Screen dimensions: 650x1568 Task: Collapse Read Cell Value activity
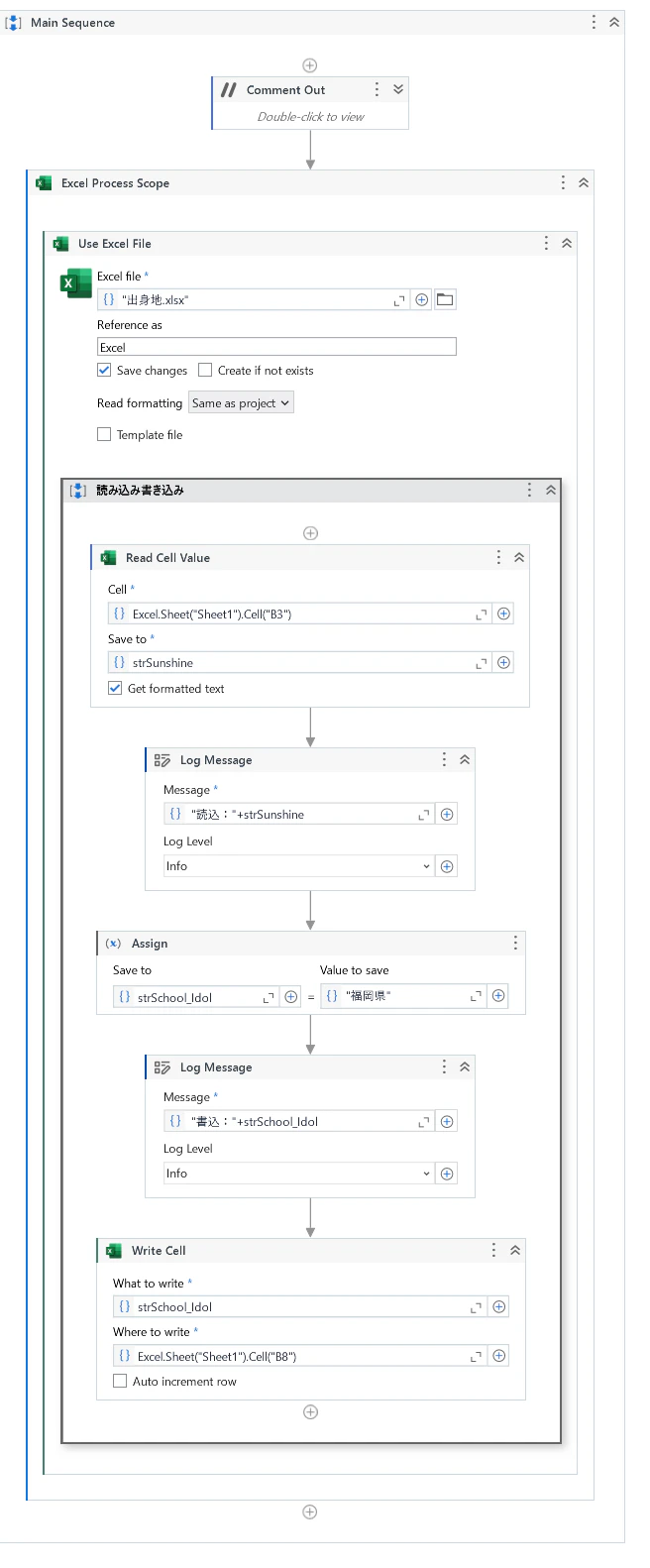(519, 557)
